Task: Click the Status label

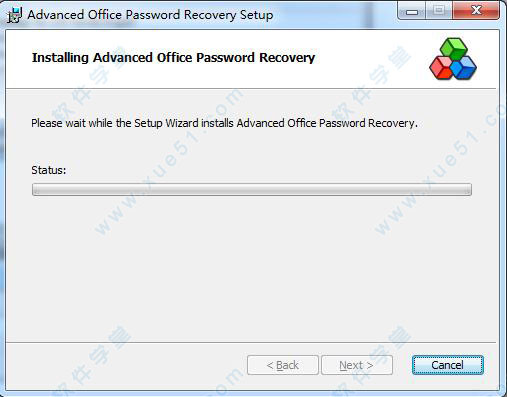Action: click(49, 170)
